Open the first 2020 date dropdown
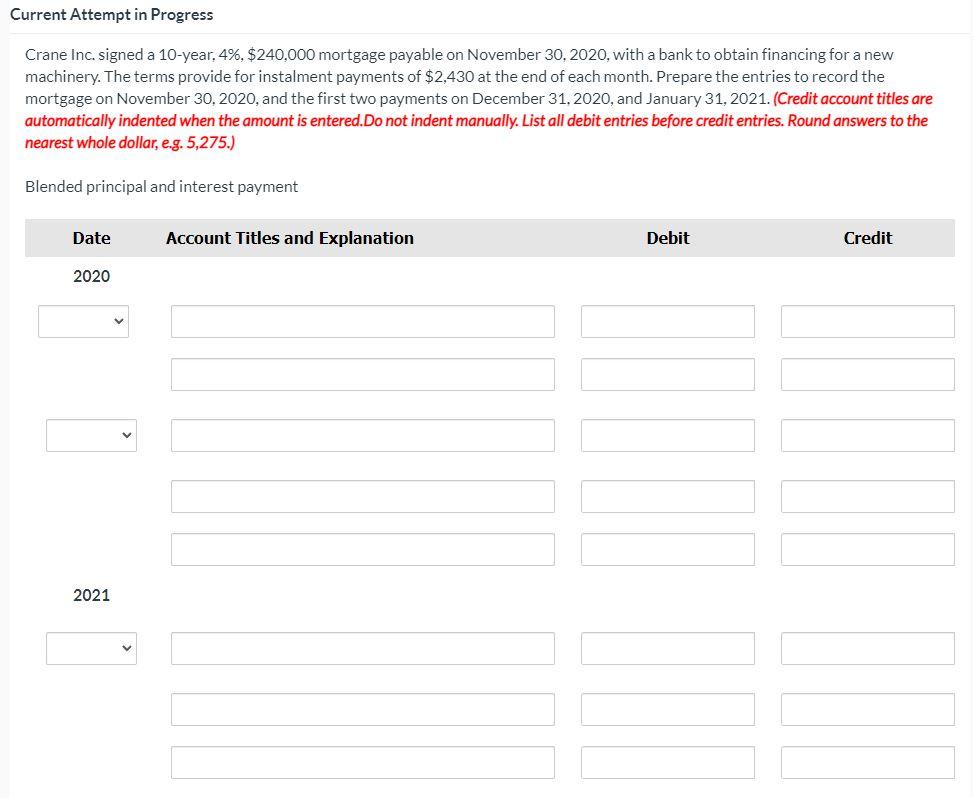The width and height of the screenshot is (973, 798). [x=83, y=321]
